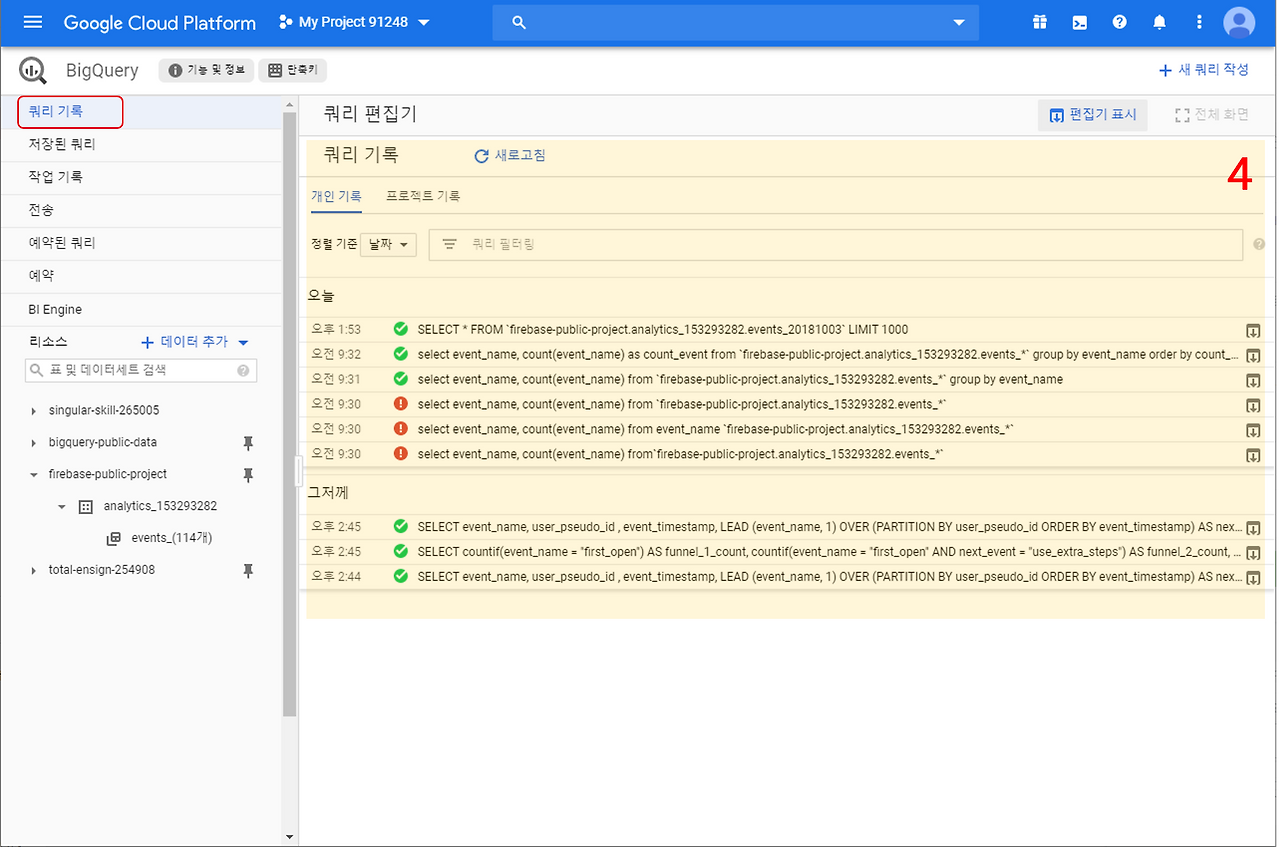The image size is (1280, 847).
Task: Activate Cloud Shell terminal icon
Action: pyautogui.click(x=1080, y=22)
